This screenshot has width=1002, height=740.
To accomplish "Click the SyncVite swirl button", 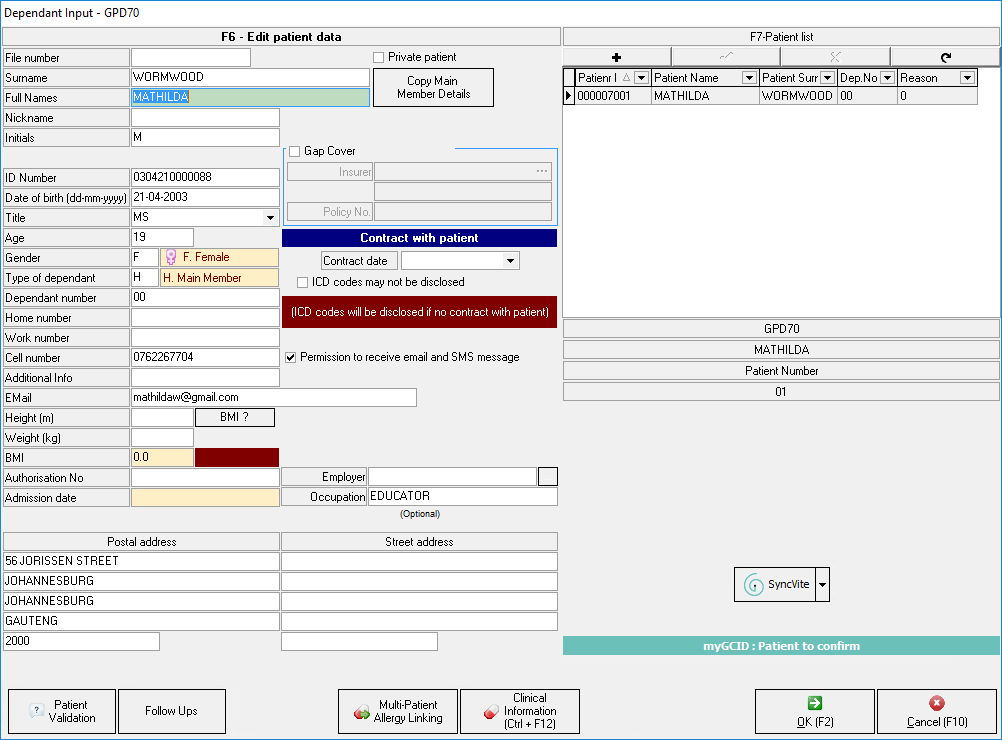I will [x=775, y=584].
